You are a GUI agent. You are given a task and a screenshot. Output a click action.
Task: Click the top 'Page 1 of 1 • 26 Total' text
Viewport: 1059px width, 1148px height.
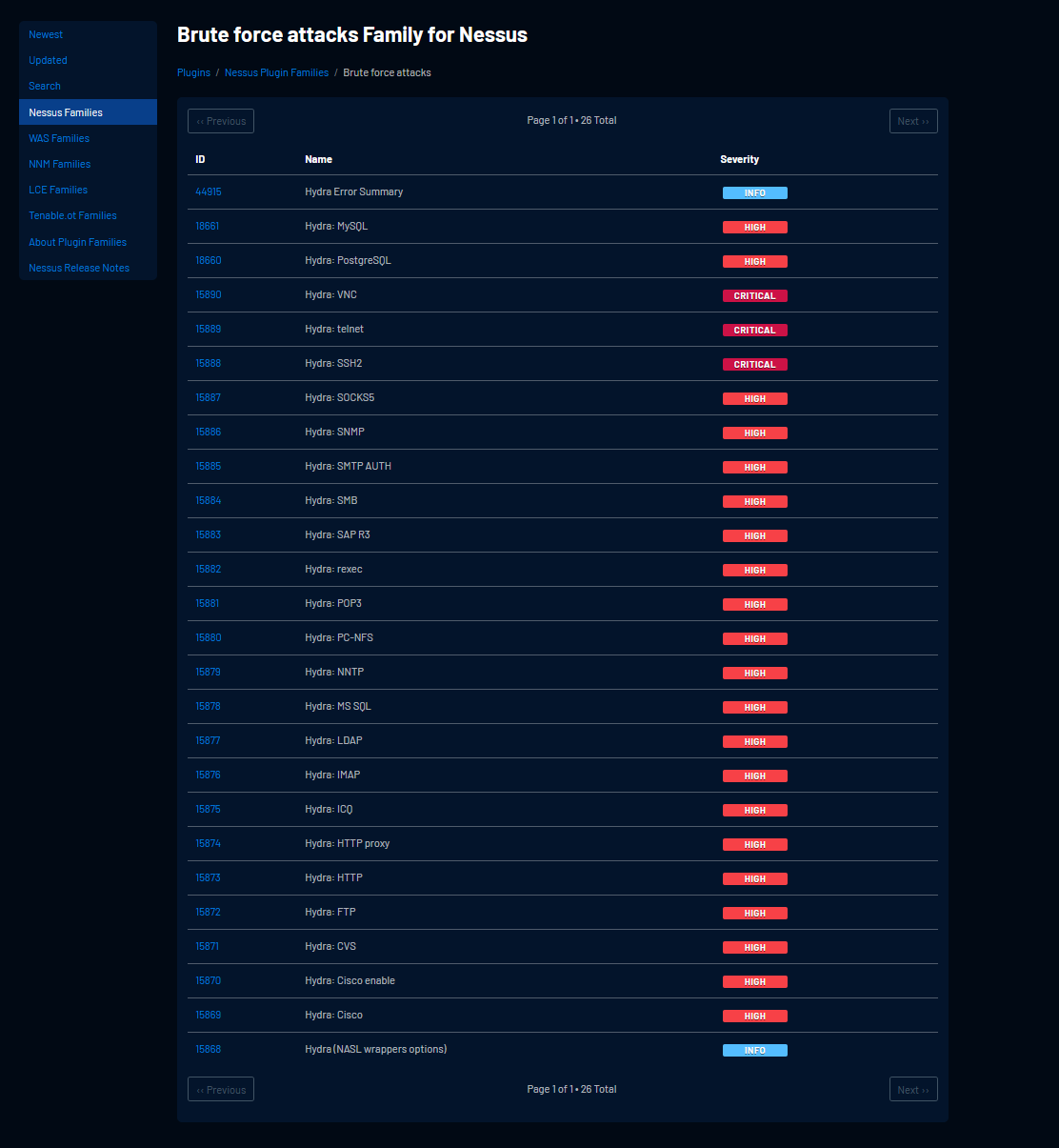coord(571,120)
